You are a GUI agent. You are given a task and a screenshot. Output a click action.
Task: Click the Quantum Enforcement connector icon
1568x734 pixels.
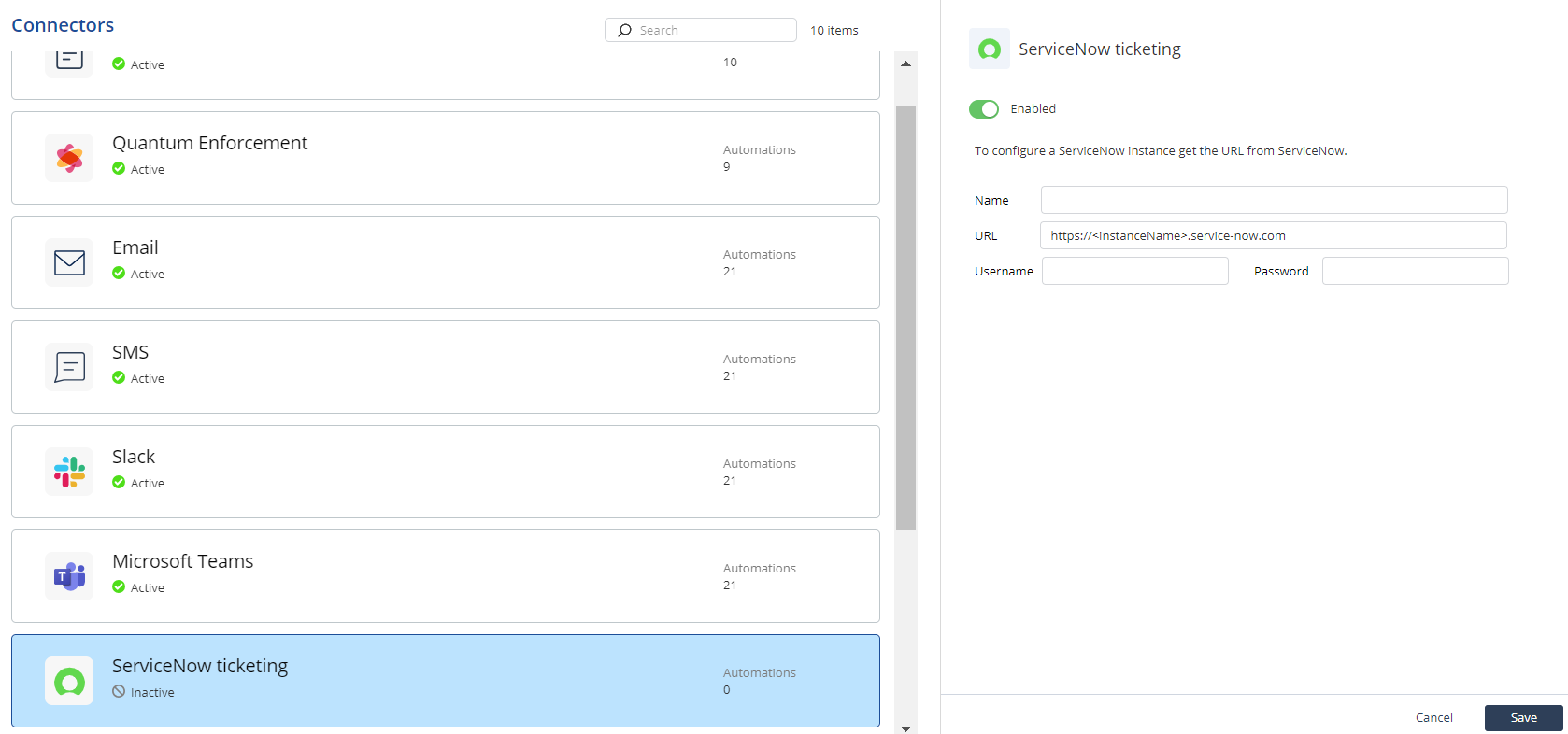[x=69, y=158]
